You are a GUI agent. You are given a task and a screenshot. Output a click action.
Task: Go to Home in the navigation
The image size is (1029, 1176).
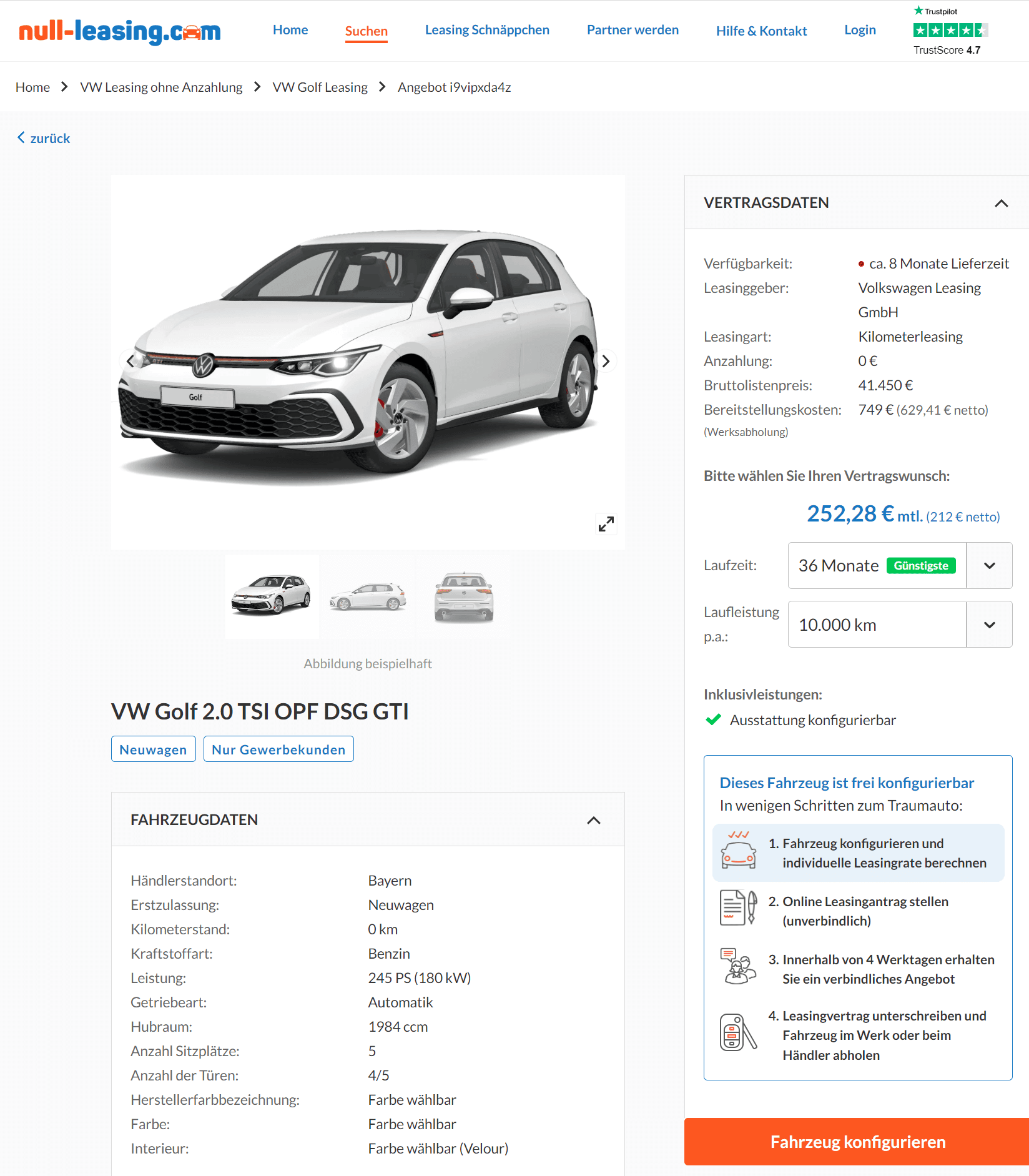tap(290, 30)
